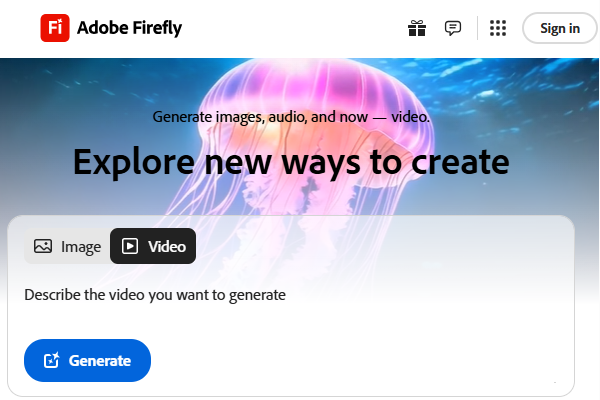Open the Adobe apps grid switcher

(x=498, y=28)
